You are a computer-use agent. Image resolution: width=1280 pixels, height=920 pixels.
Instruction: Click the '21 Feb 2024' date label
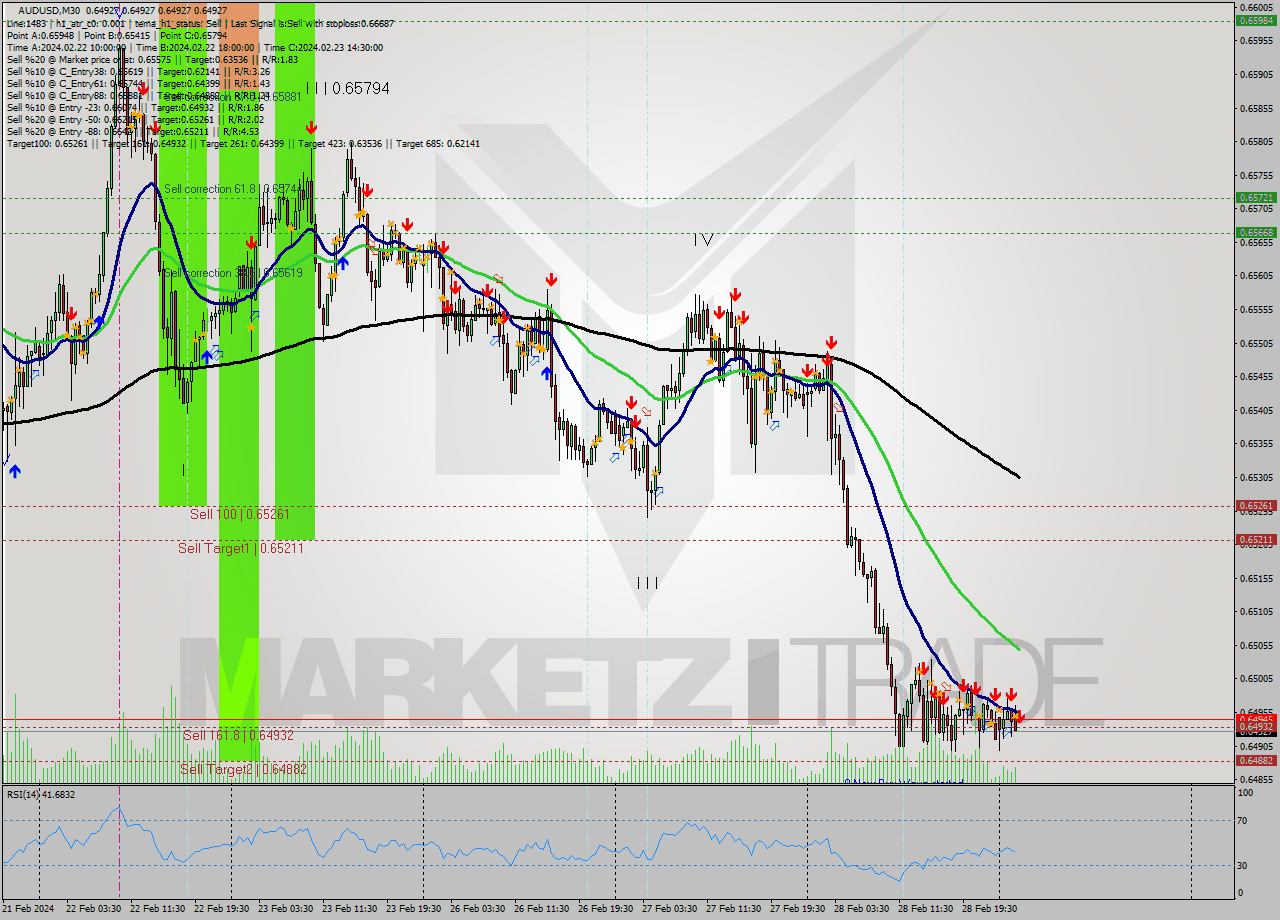click(x=29, y=909)
